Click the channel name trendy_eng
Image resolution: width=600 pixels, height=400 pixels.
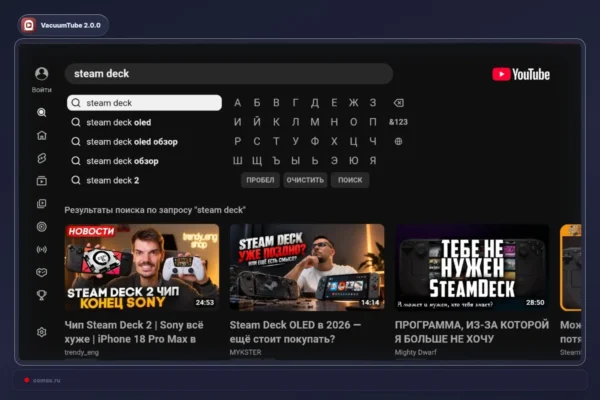coord(82,352)
